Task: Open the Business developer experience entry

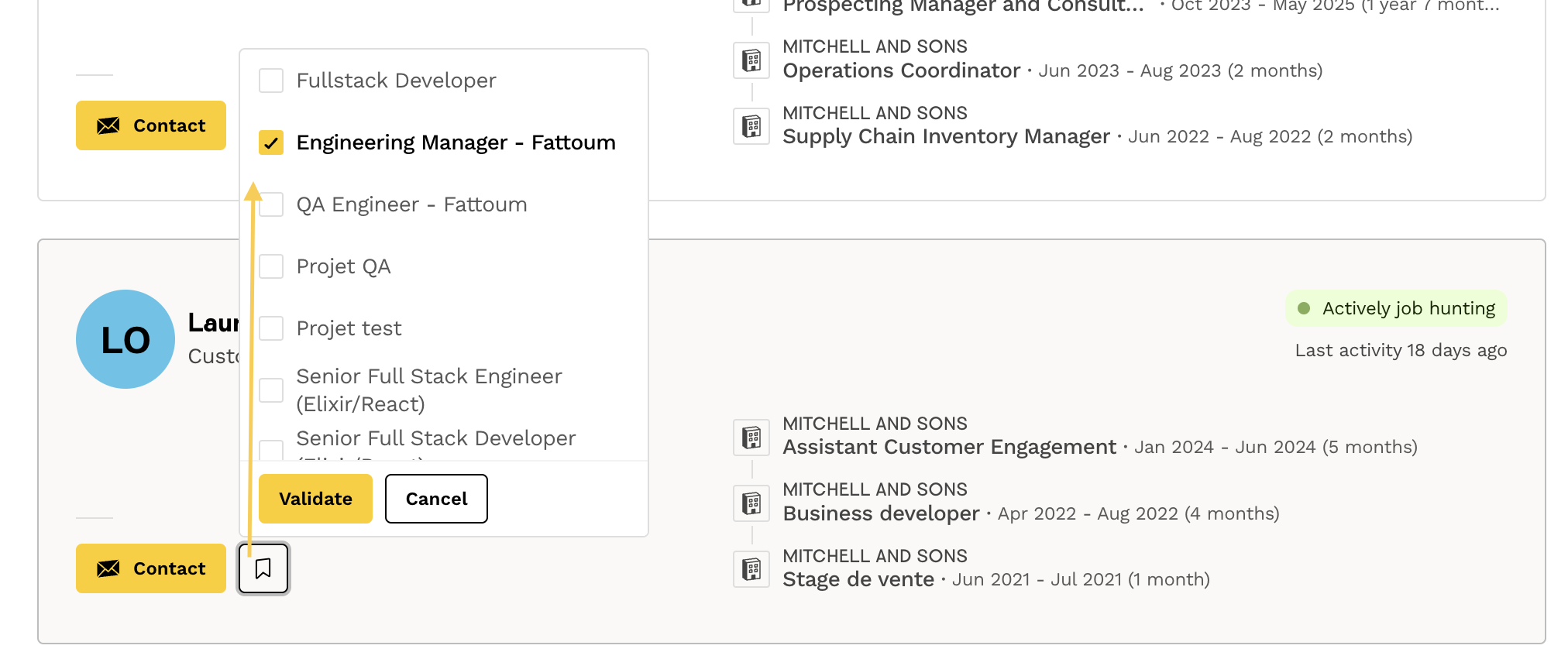Action: [x=881, y=513]
